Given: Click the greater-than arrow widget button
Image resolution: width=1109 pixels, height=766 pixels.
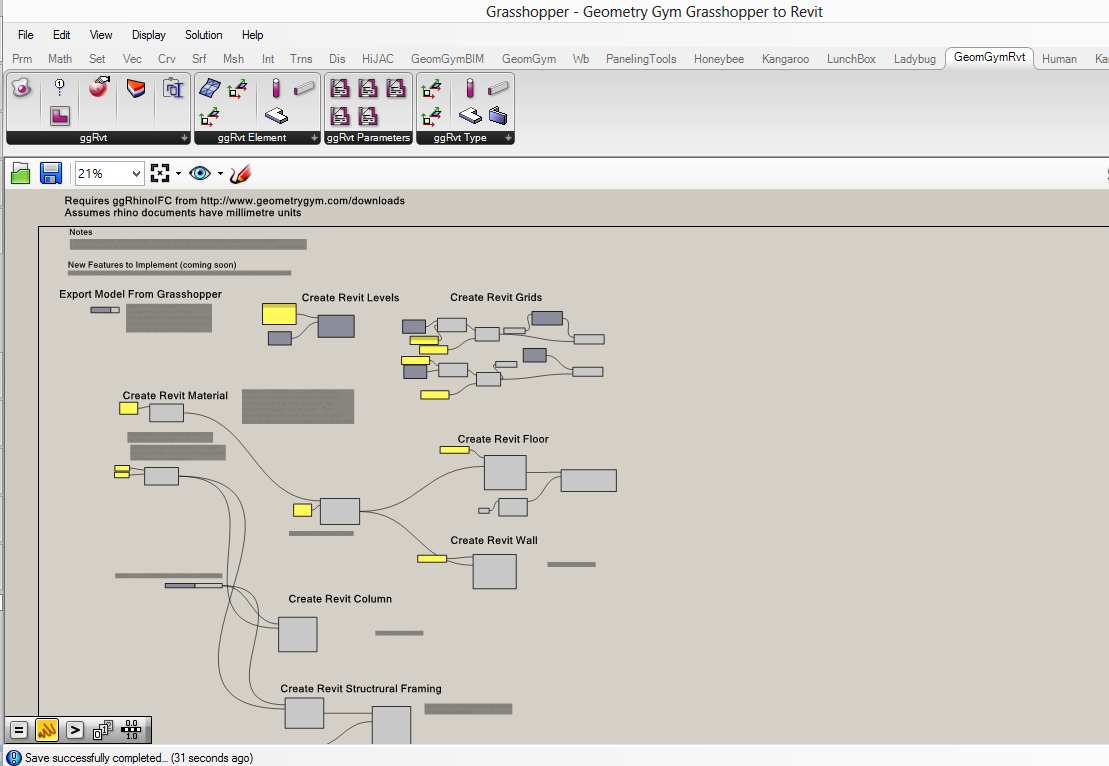Looking at the screenshot, I should coord(75,730).
